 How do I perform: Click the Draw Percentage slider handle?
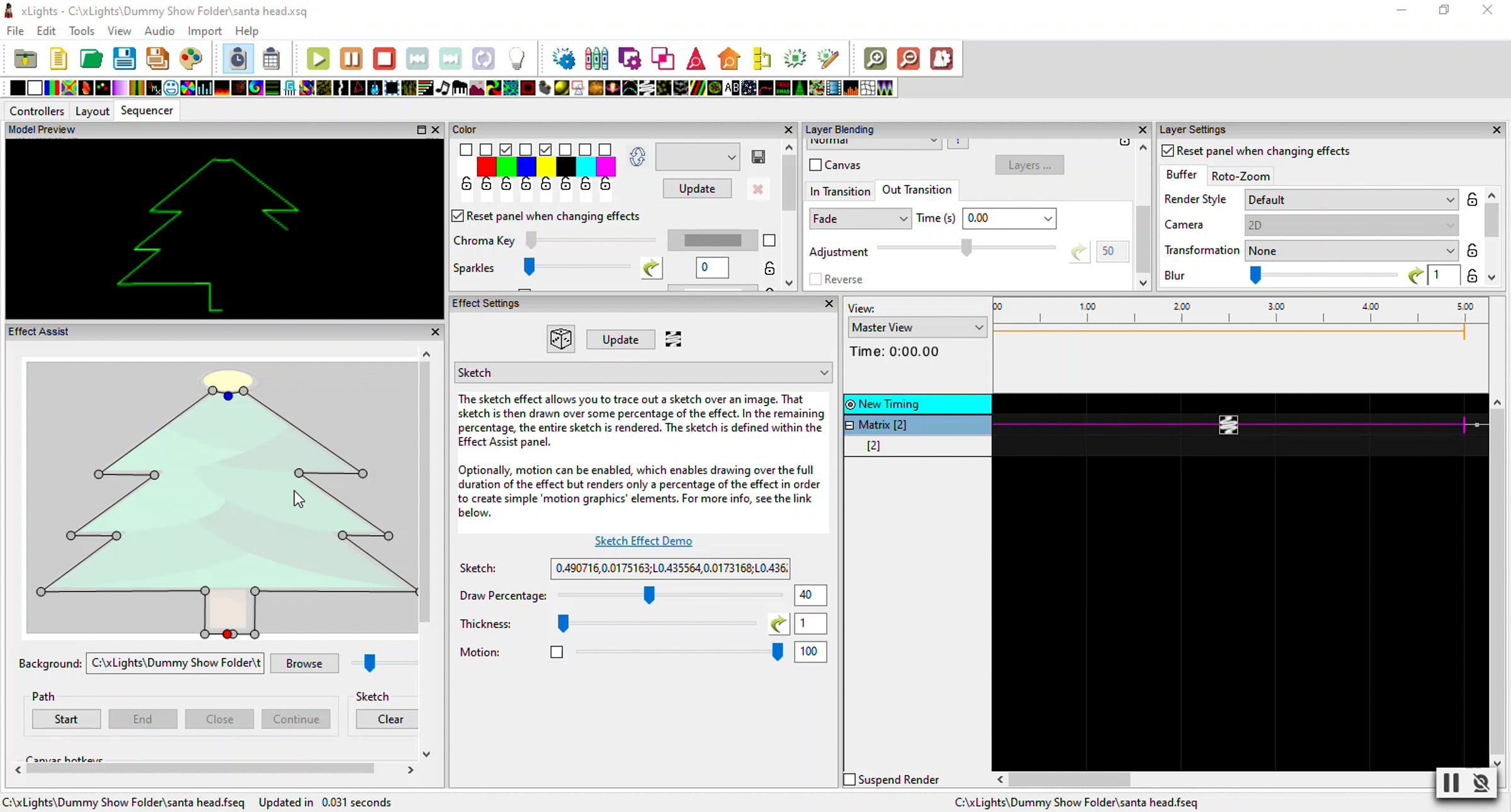[649, 595]
